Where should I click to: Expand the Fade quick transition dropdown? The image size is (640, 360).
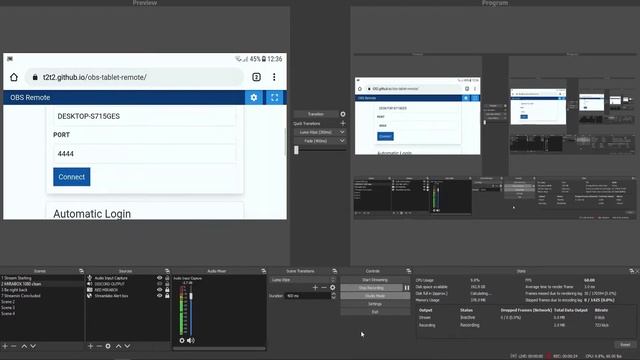[x=342, y=141]
